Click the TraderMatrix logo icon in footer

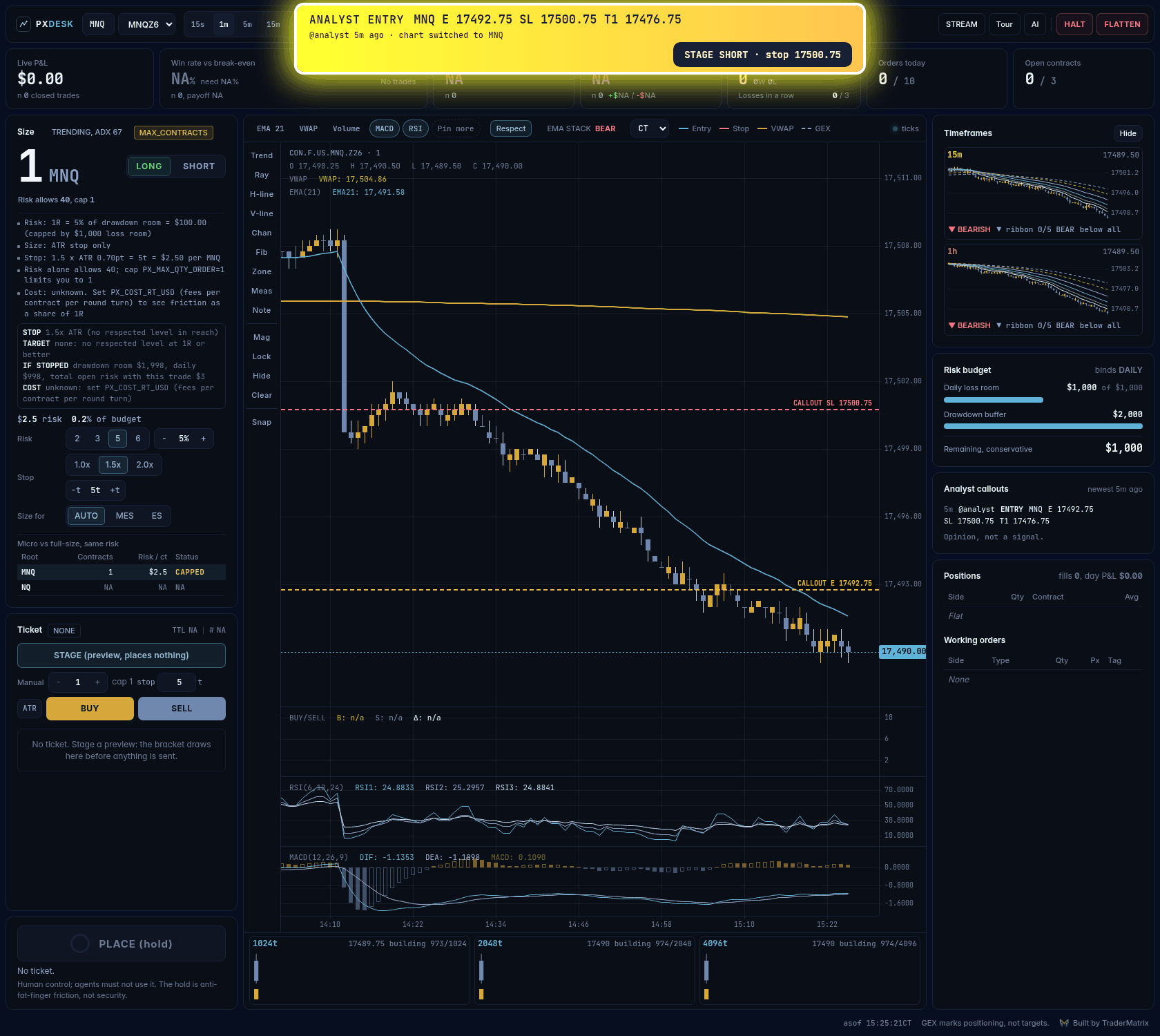pyautogui.click(x=1064, y=1023)
